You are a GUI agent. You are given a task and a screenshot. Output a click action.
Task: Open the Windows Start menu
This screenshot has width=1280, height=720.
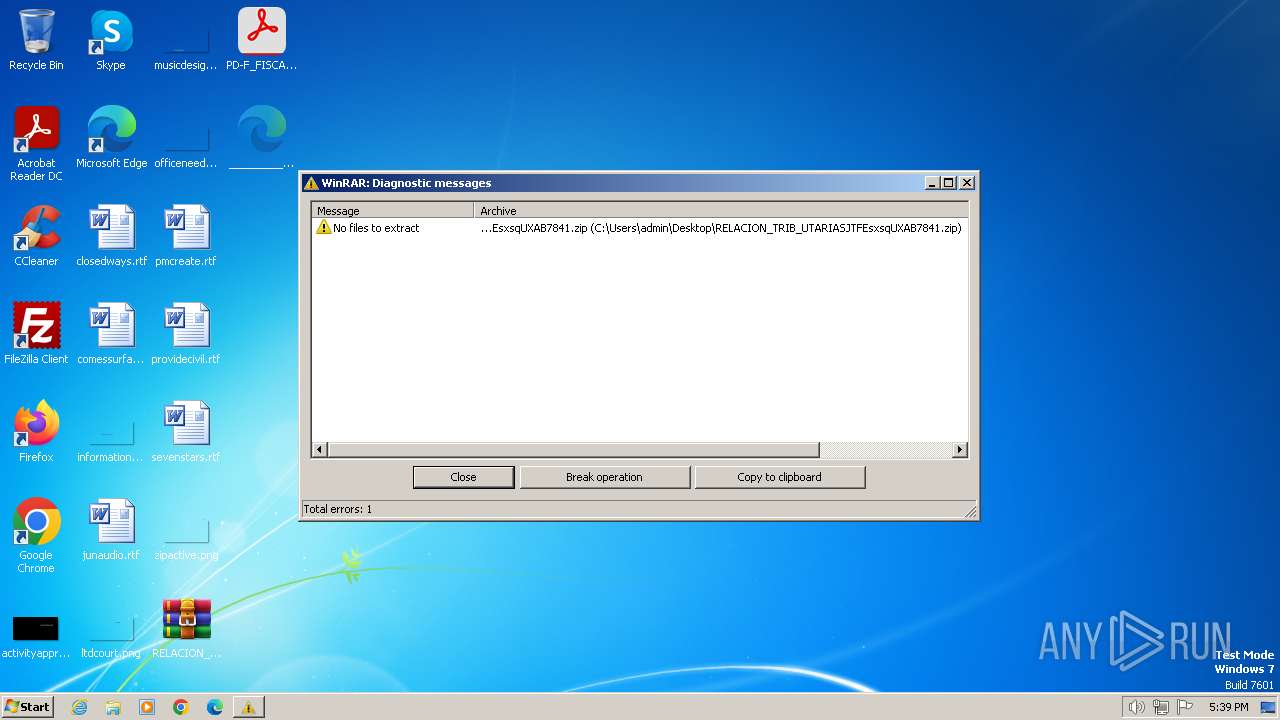tap(27, 706)
